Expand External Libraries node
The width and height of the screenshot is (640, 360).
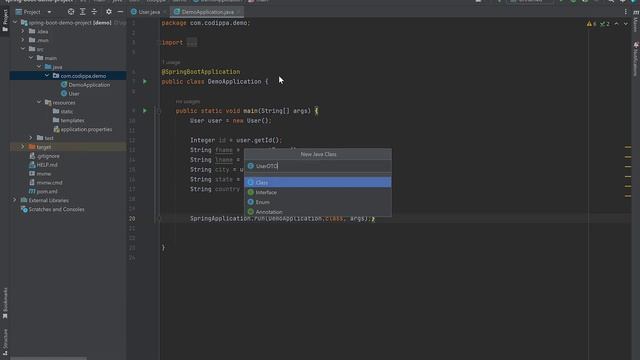coord(15,200)
